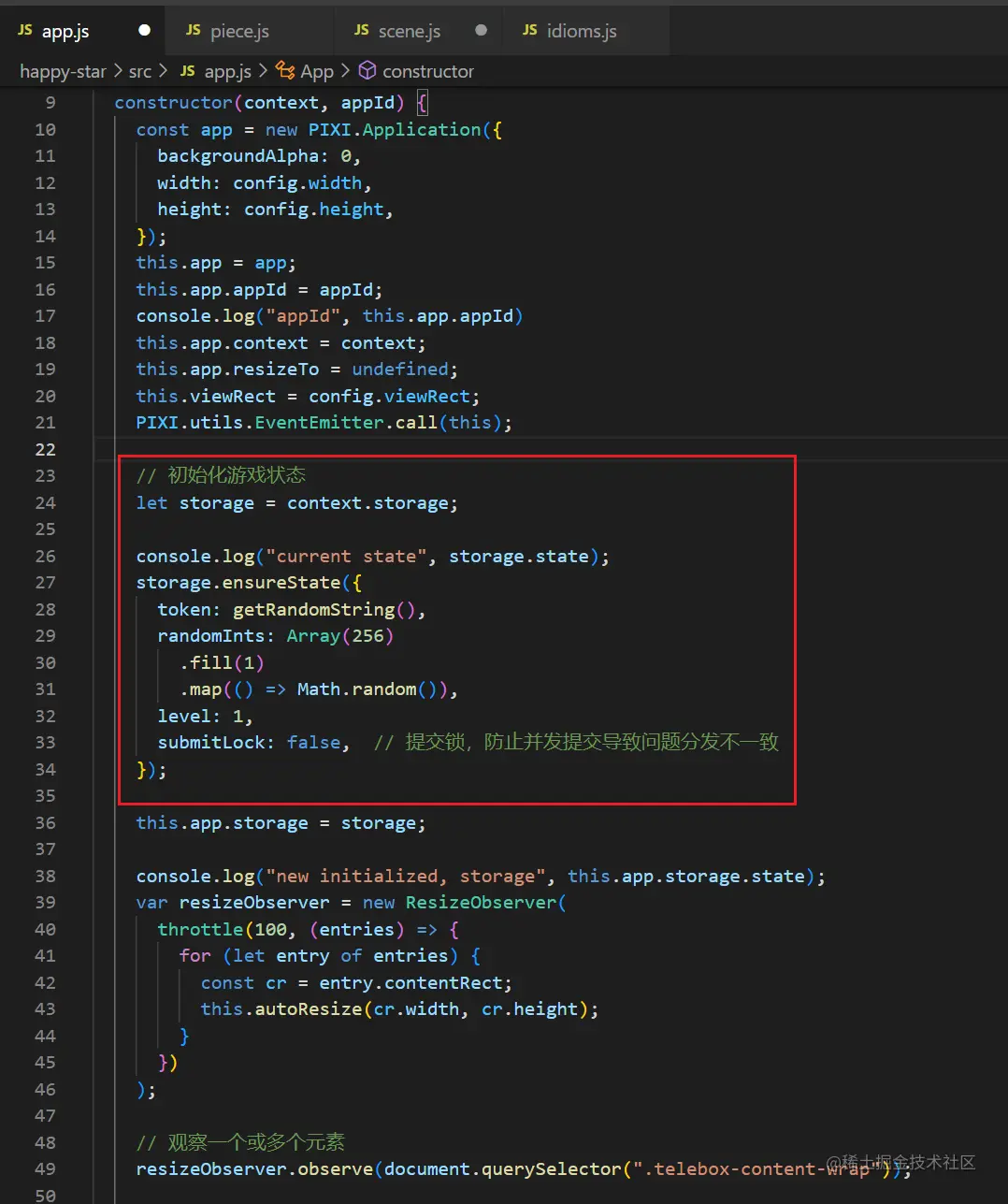The image size is (1008, 1204).
Task: Click 'for' keyword on line 41
Action: [194, 956]
